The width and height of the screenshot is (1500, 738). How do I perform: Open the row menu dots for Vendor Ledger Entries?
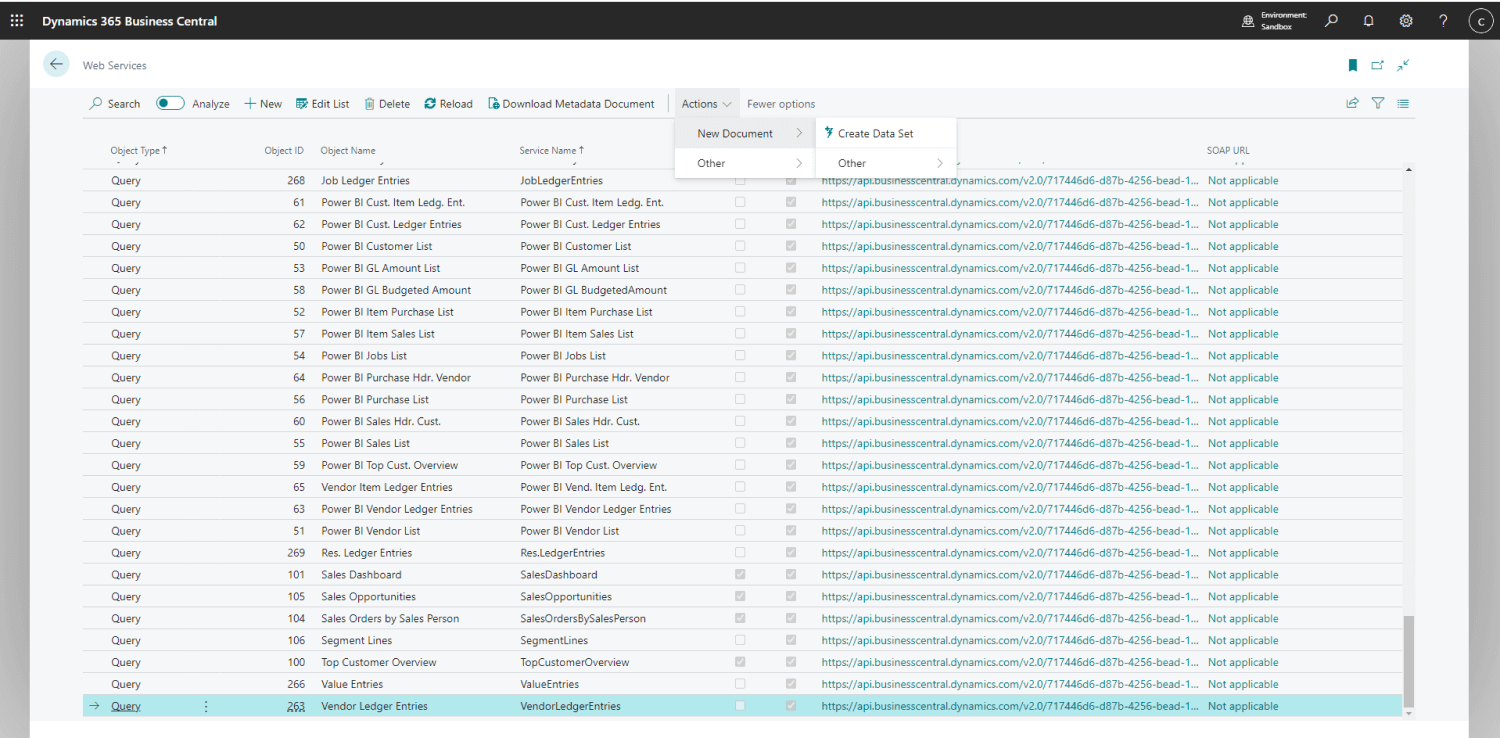coord(206,706)
